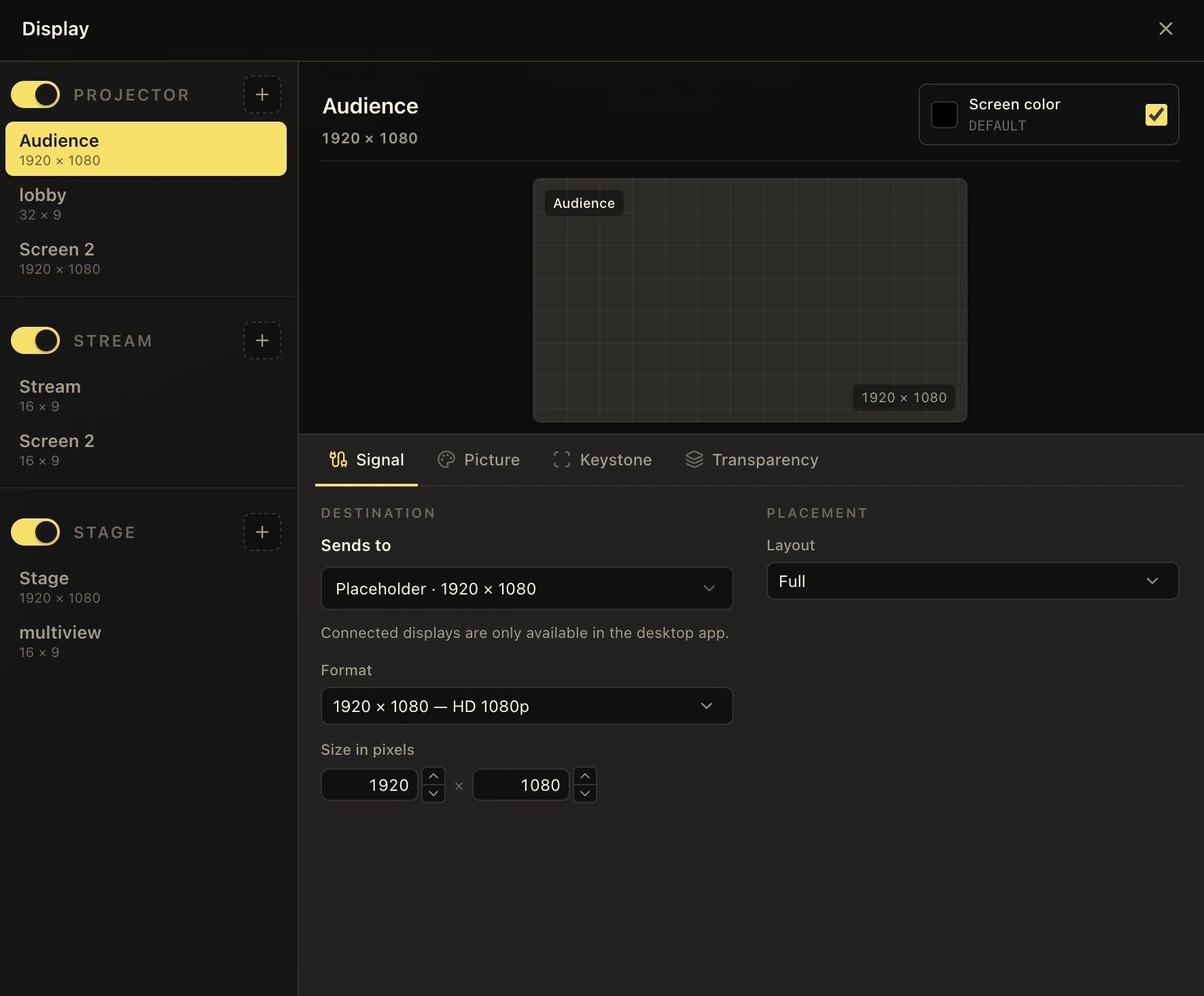Viewport: 1204px width, 996px height.
Task: Increase the pixel width value
Action: point(433,776)
